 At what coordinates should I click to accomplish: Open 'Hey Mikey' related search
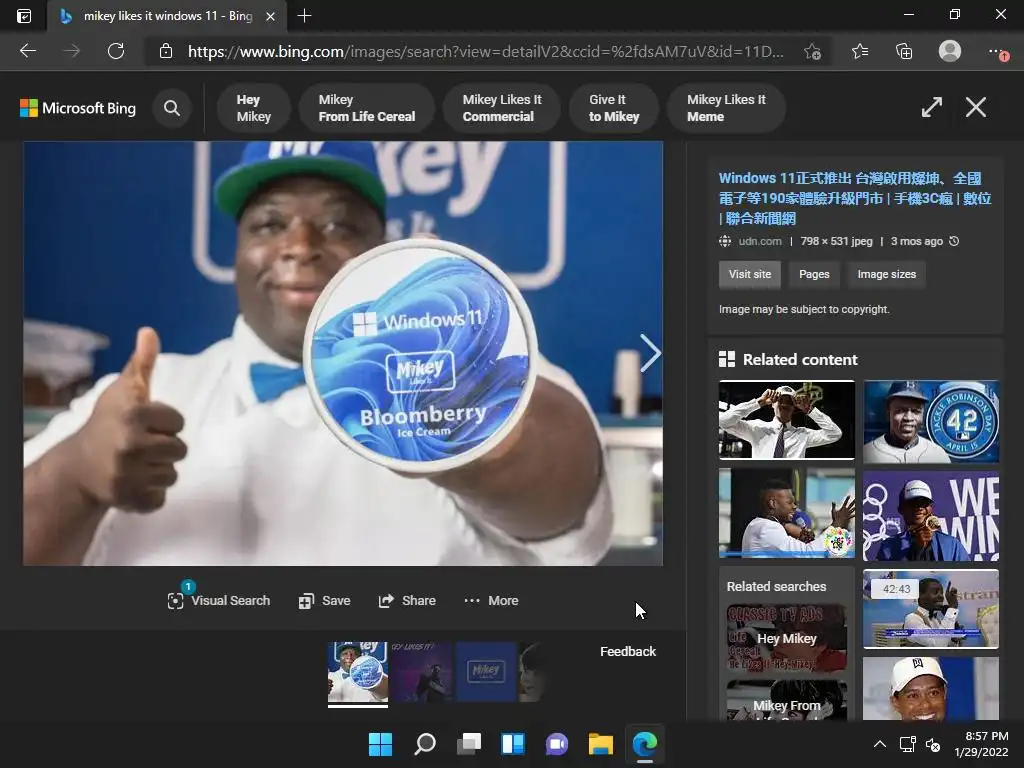(x=786, y=638)
